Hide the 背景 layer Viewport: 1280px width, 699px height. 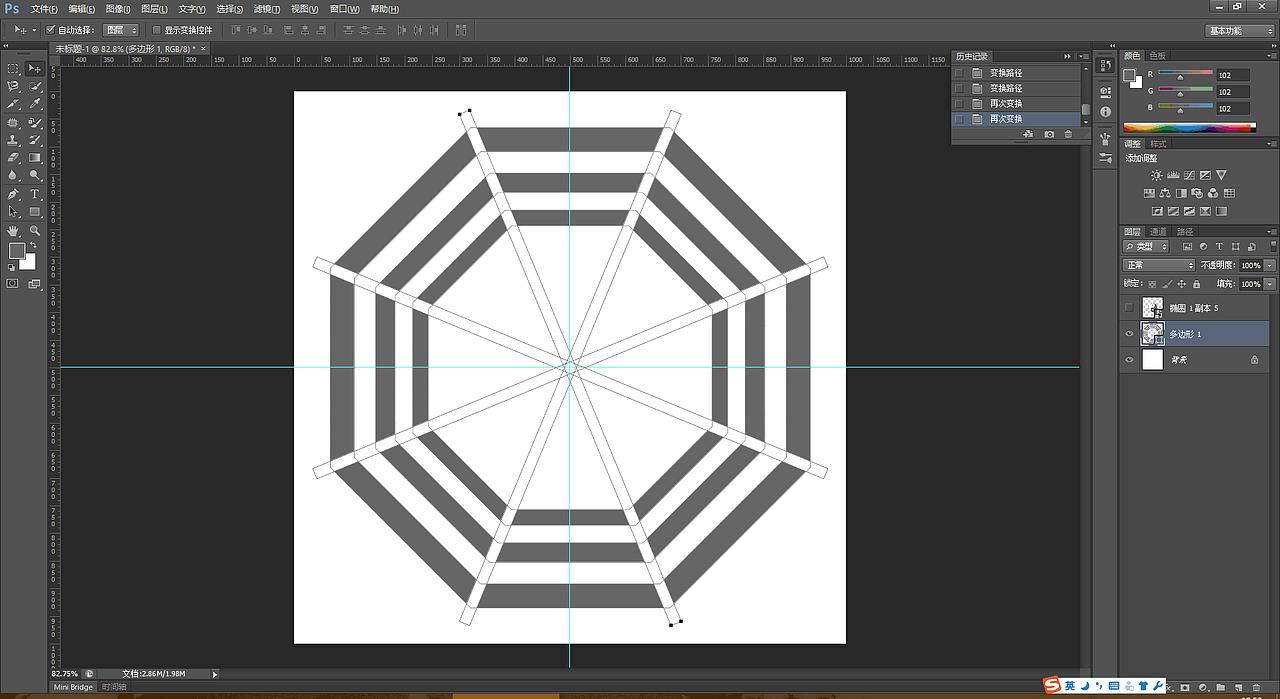click(x=1129, y=360)
